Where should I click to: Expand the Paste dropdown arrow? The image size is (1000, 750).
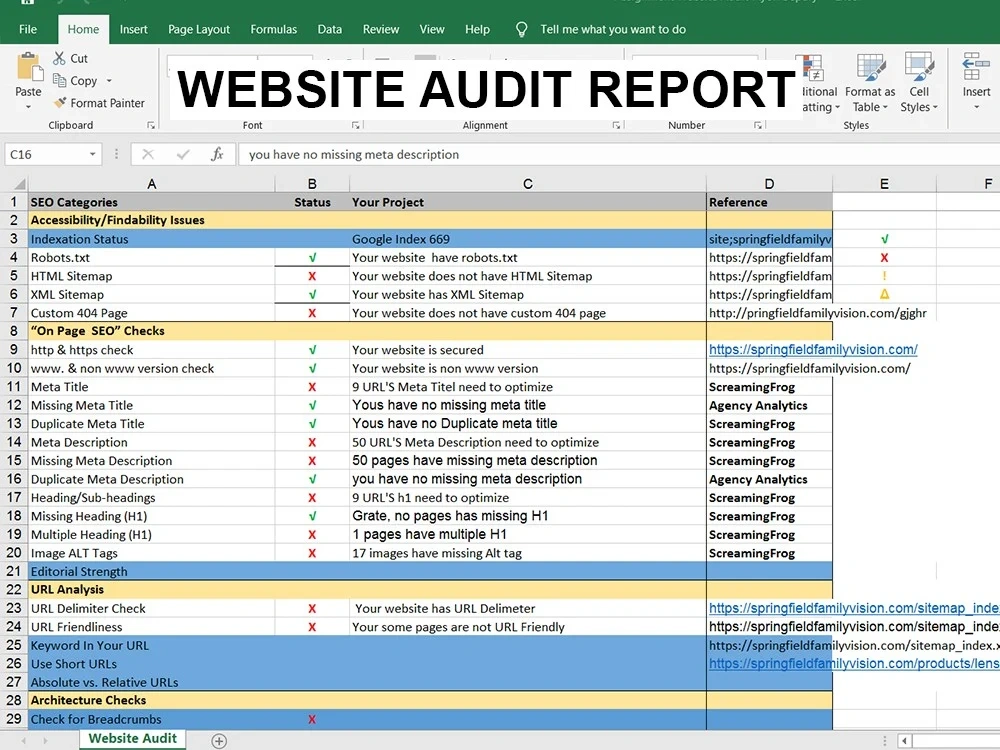[28, 107]
